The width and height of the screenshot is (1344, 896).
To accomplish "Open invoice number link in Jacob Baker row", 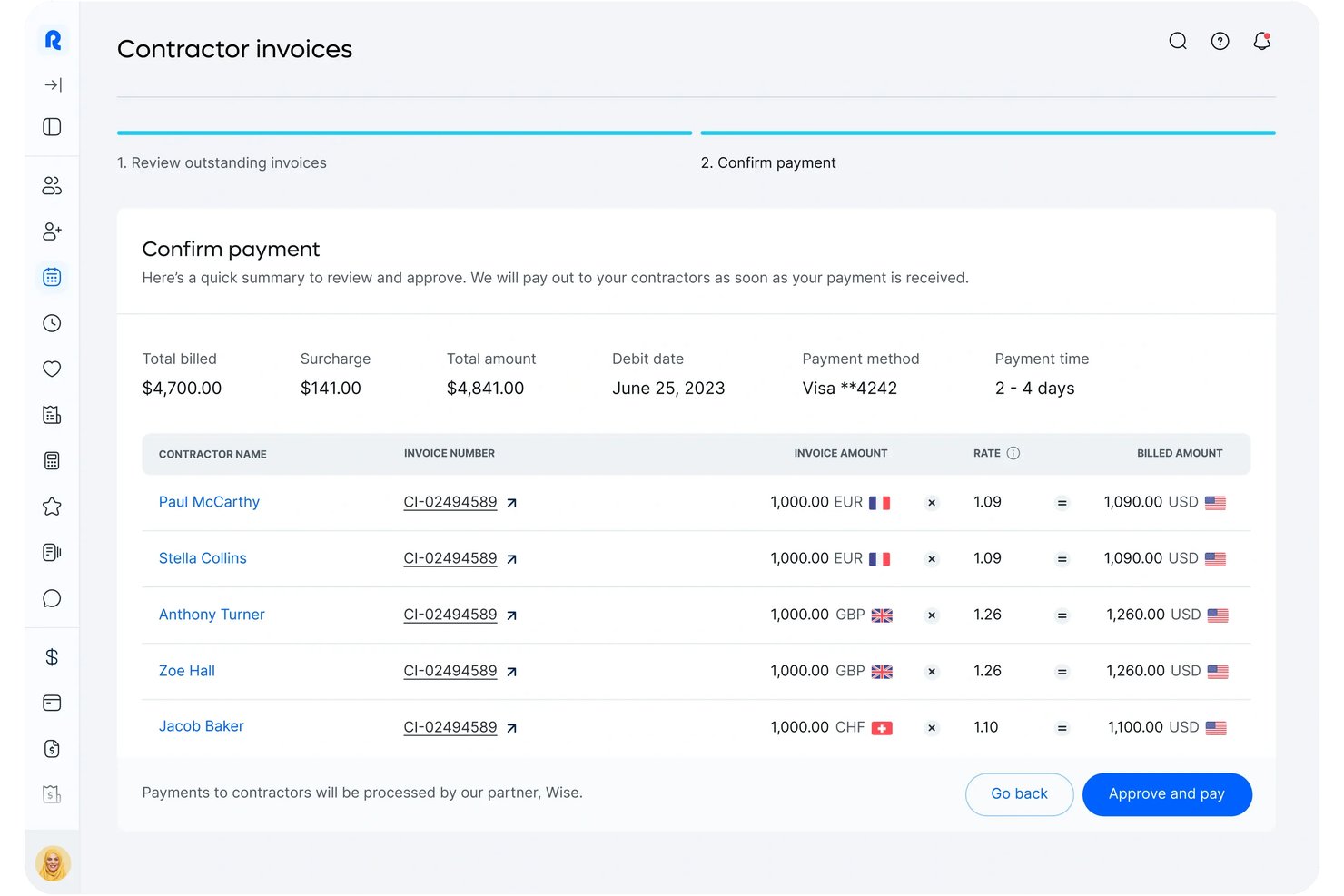I will coord(450,727).
